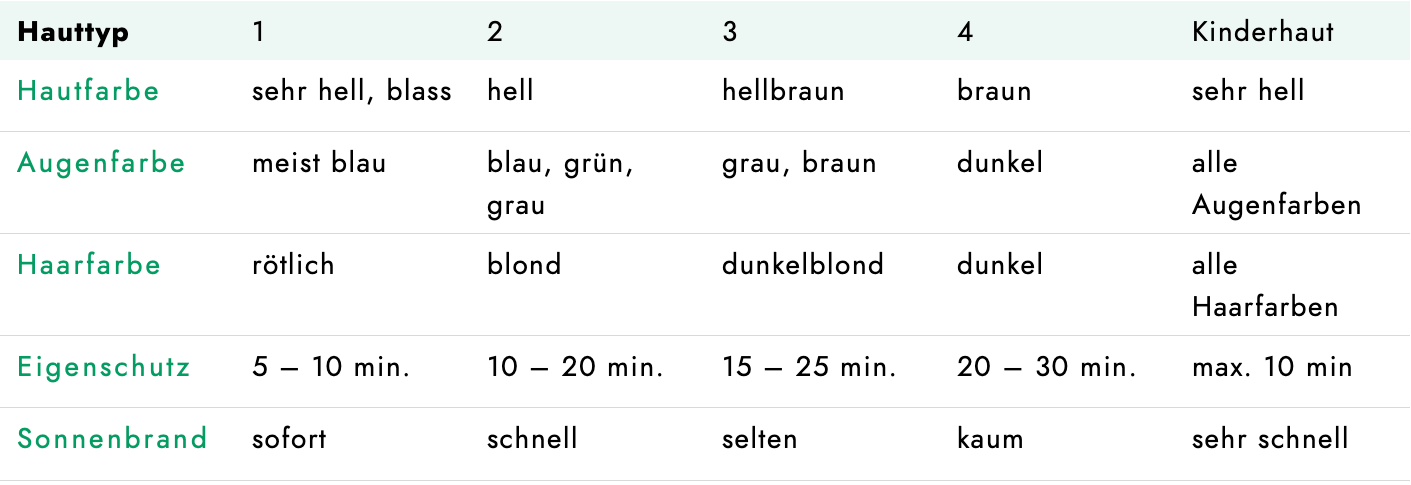
Task: Click the 'sofort' sunburn cell
Action: 289,438
